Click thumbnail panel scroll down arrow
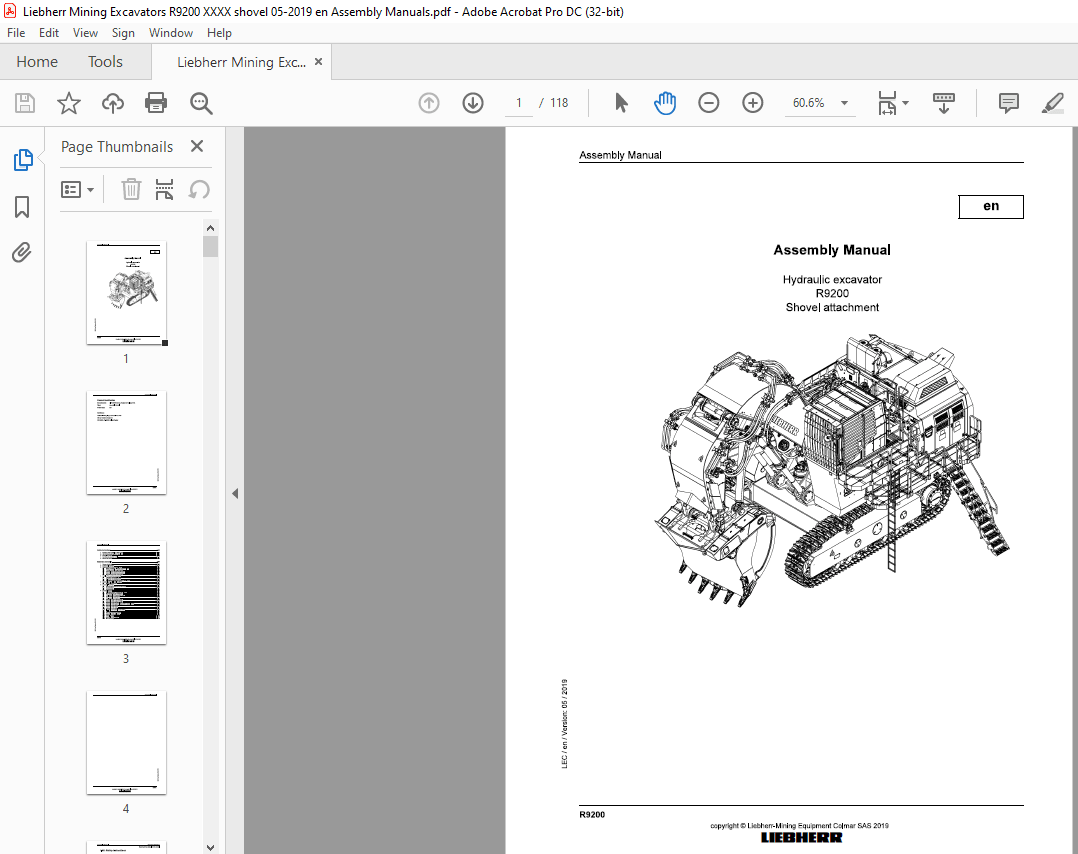1078x854 pixels. pyautogui.click(x=210, y=847)
